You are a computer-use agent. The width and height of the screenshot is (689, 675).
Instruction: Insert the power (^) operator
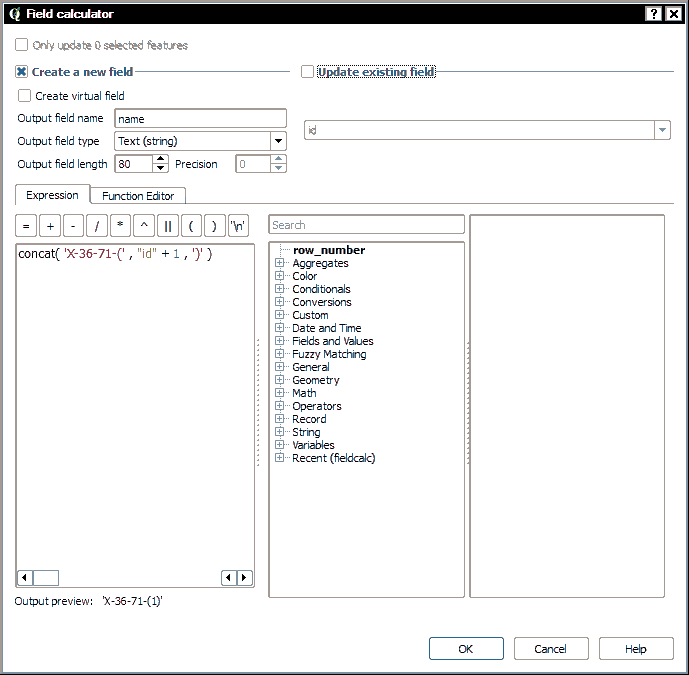pyautogui.click(x=144, y=225)
